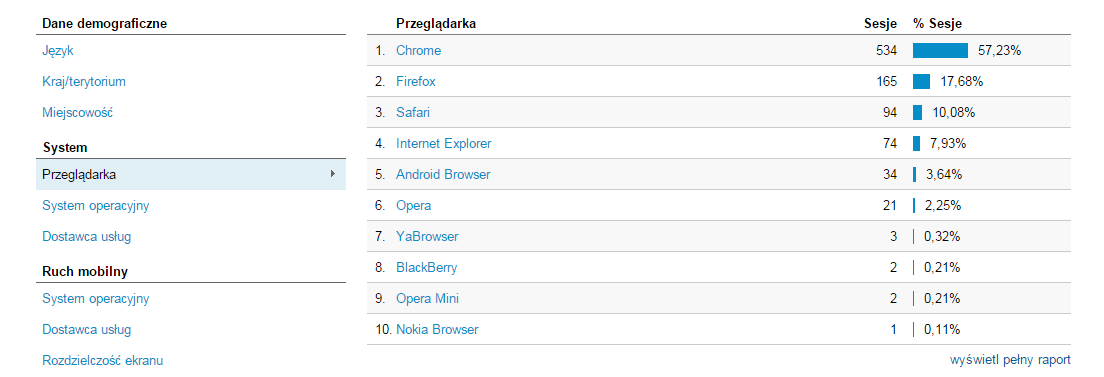Open Dostawca usług under Ruch mobilny
The width and height of the screenshot is (1104, 377).
point(87,330)
